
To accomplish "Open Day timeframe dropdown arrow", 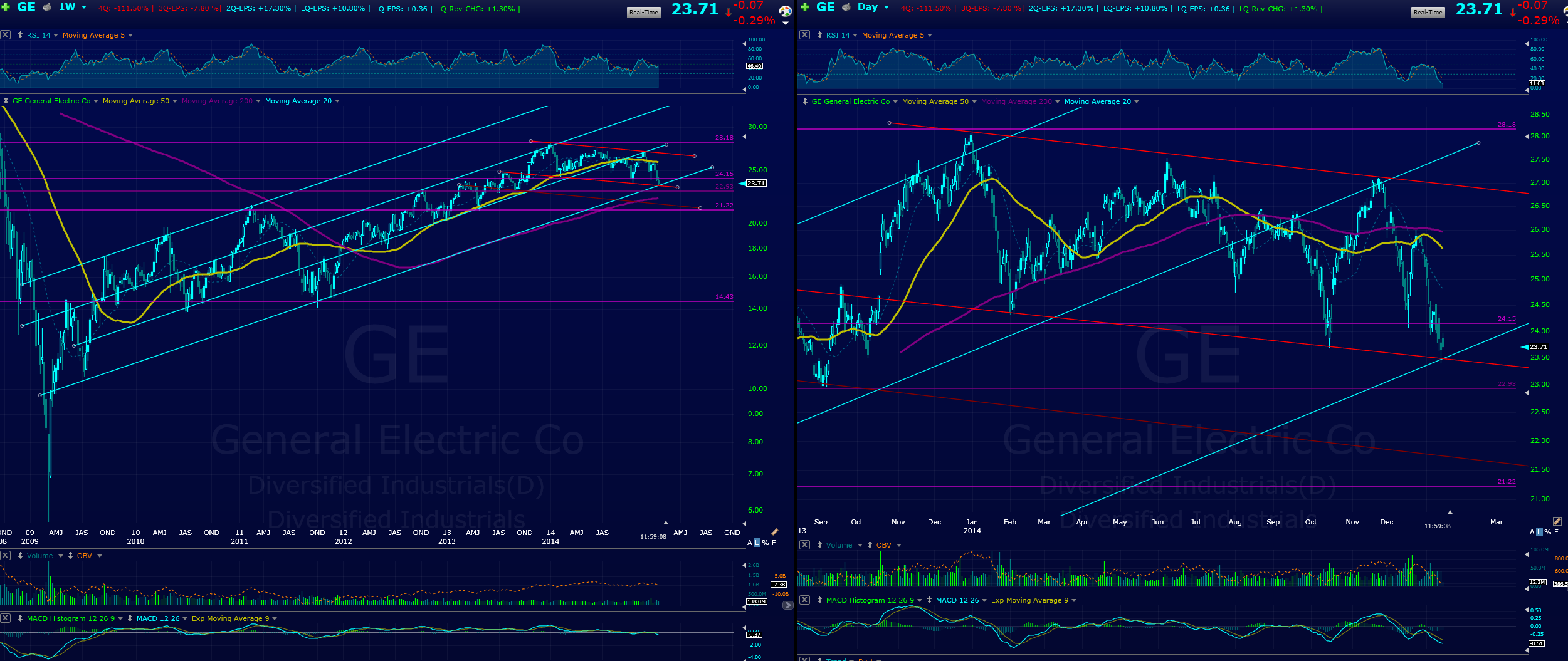I will 887,8.
